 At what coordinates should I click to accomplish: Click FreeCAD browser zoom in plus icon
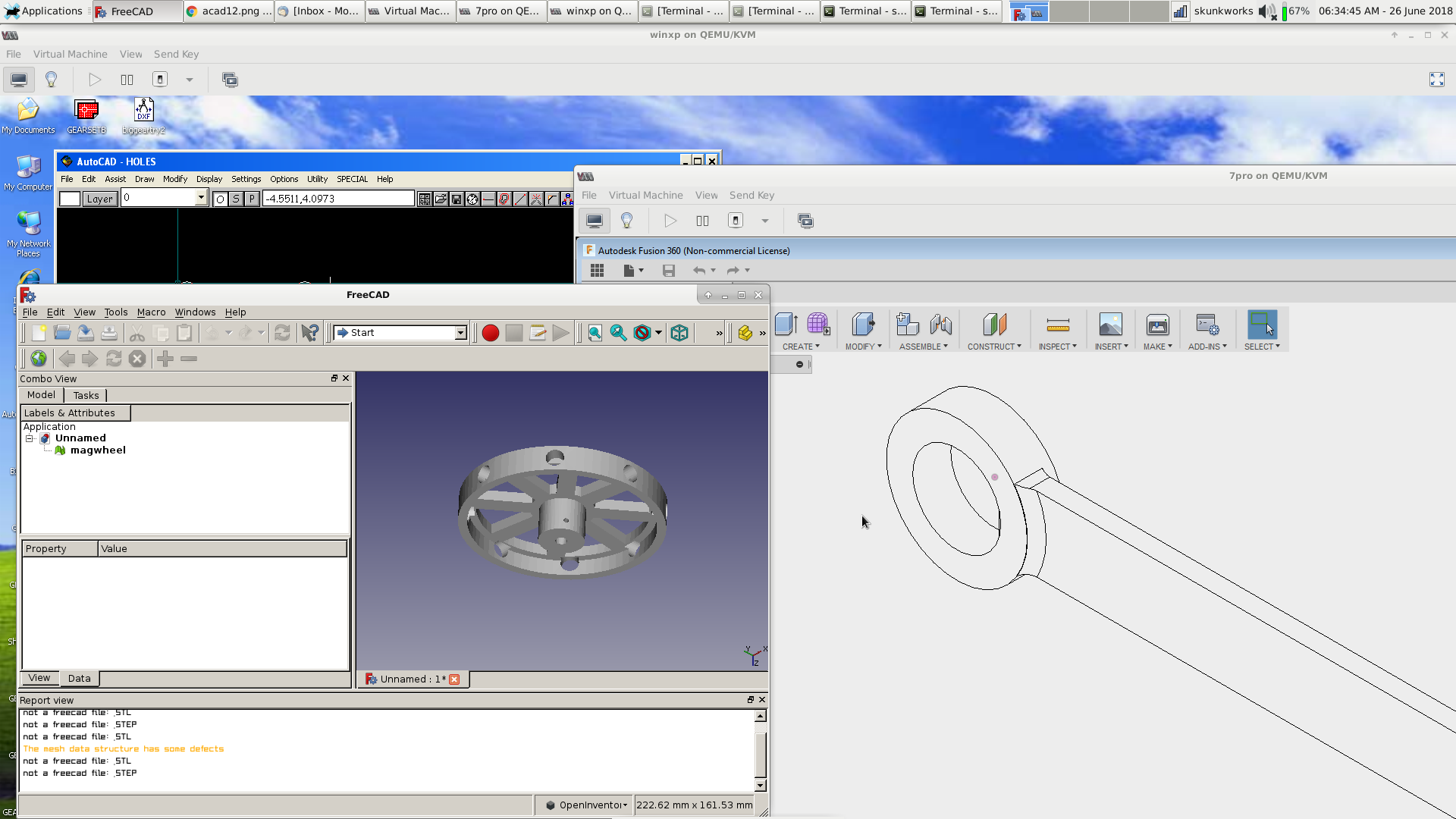tap(165, 359)
